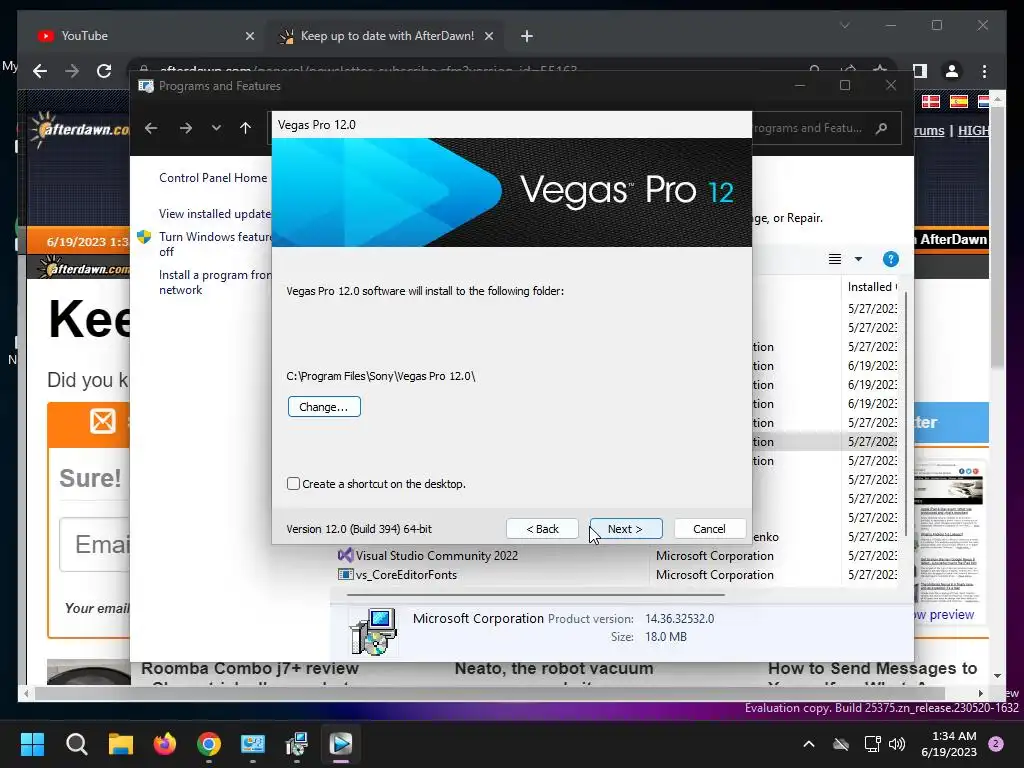Open the notification count badge
The width and height of the screenshot is (1024, 768).
[x=996, y=744]
